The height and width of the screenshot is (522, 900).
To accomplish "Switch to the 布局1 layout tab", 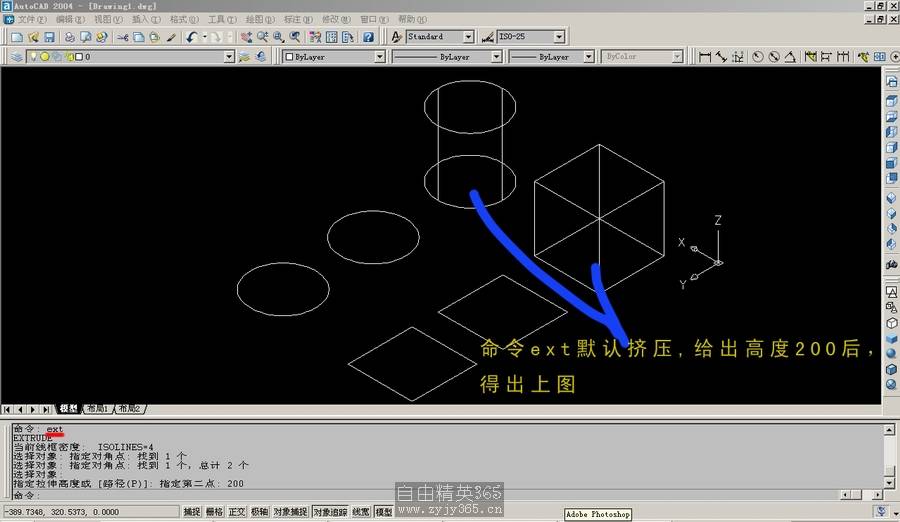I will pyautogui.click(x=97, y=409).
